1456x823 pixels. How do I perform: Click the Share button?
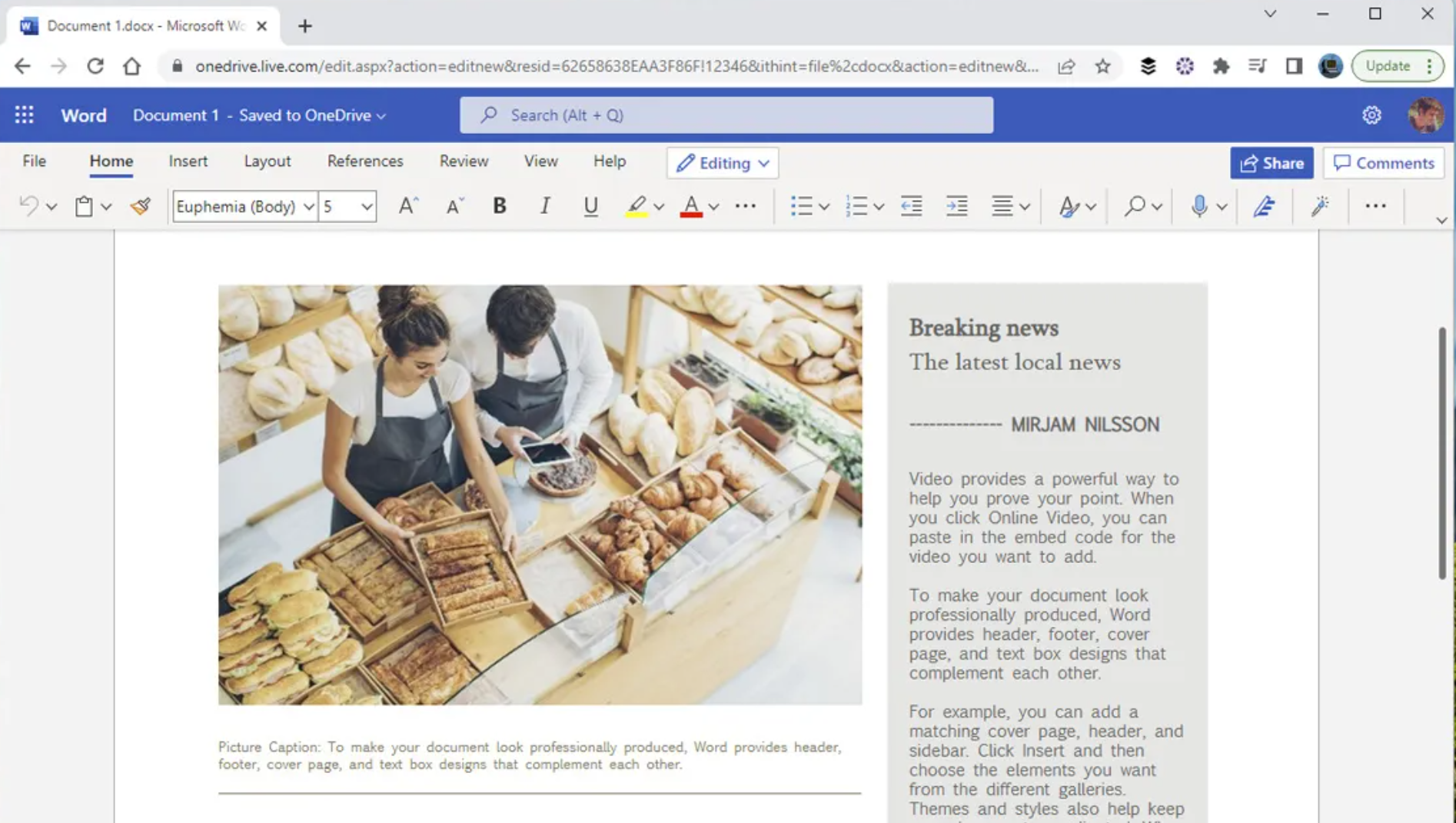pyautogui.click(x=1271, y=163)
